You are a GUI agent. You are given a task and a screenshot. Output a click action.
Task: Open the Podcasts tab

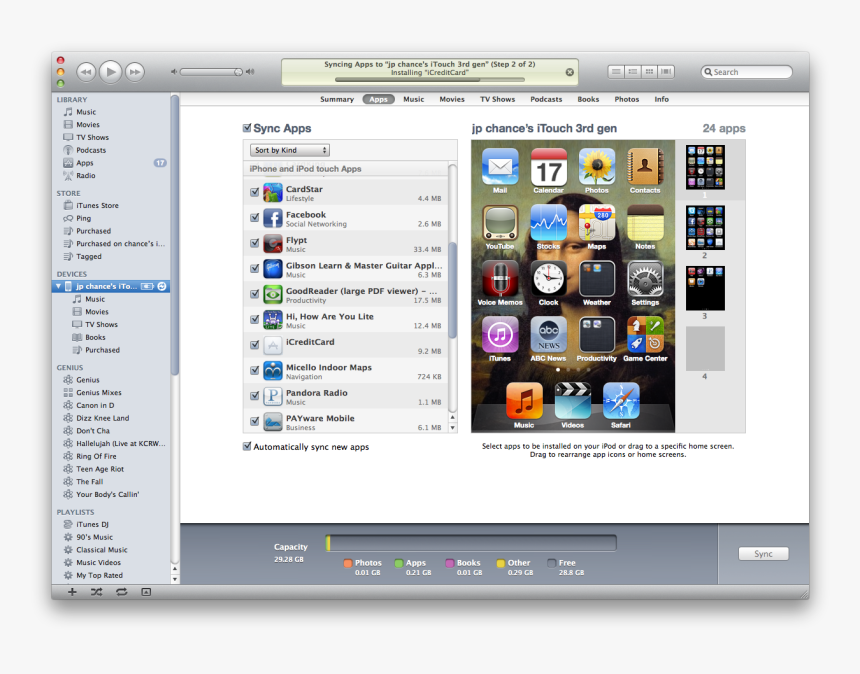546,99
